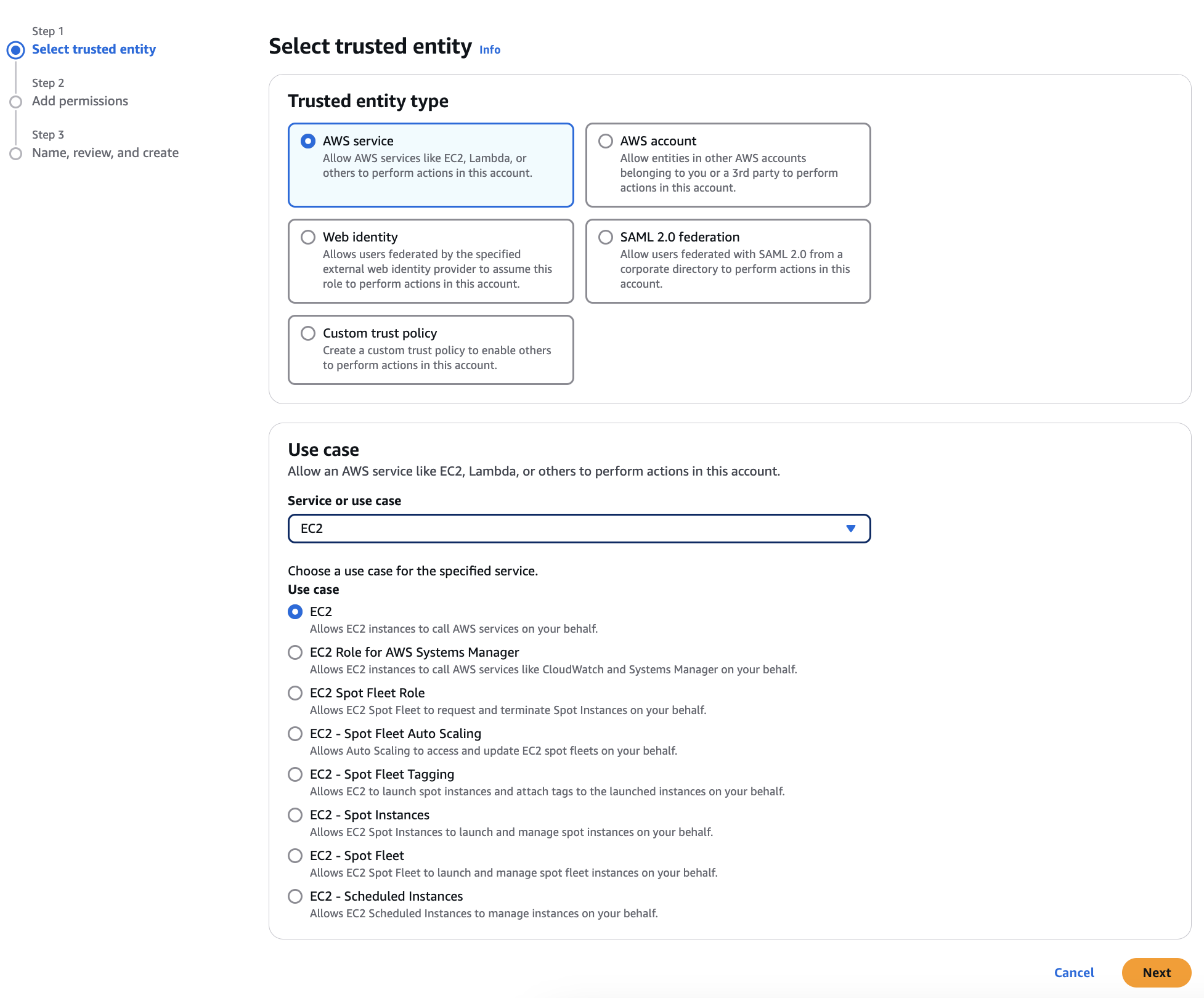This screenshot has height=998, width=1204.
Task: Select the AWS account trusted entity option
Action: (728, 165)
